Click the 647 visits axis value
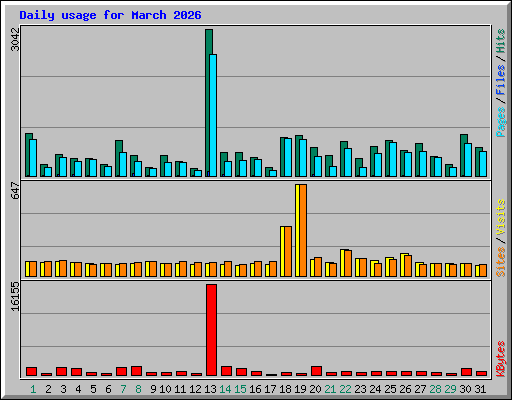The image size is (512, 400). pos(15,190)
